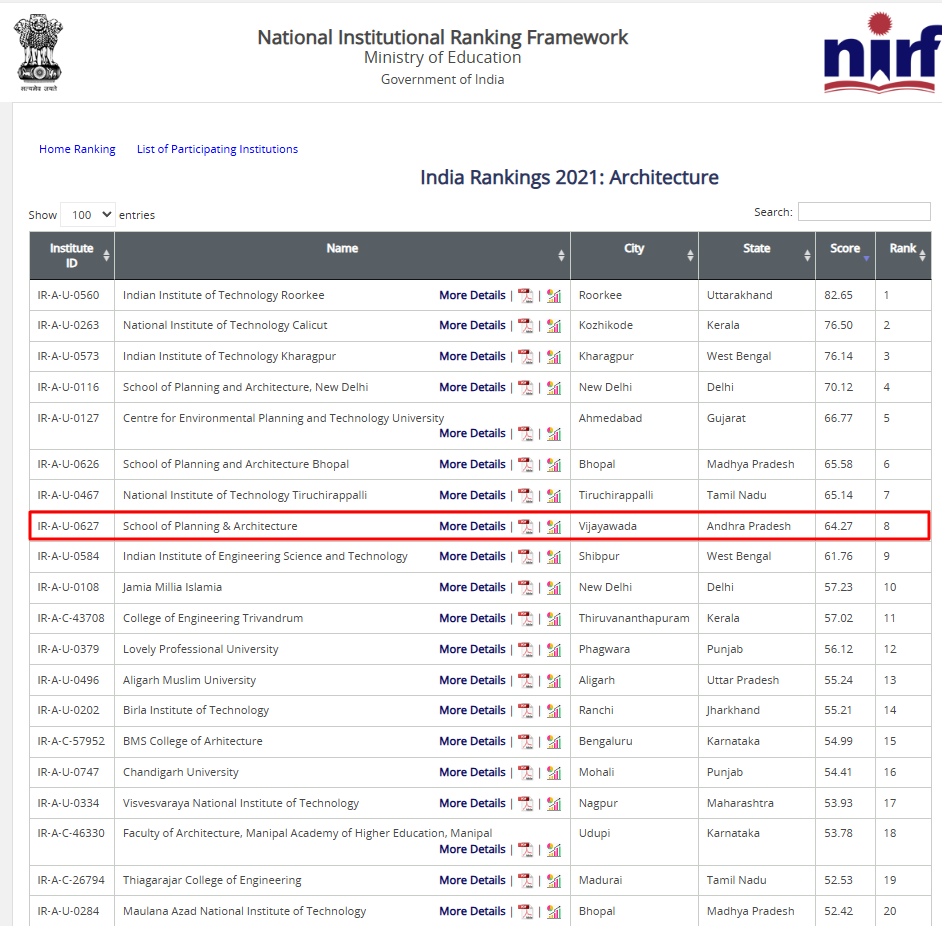
Task: Open the Show entries dropdown
Action: click(x=88, y=215)
